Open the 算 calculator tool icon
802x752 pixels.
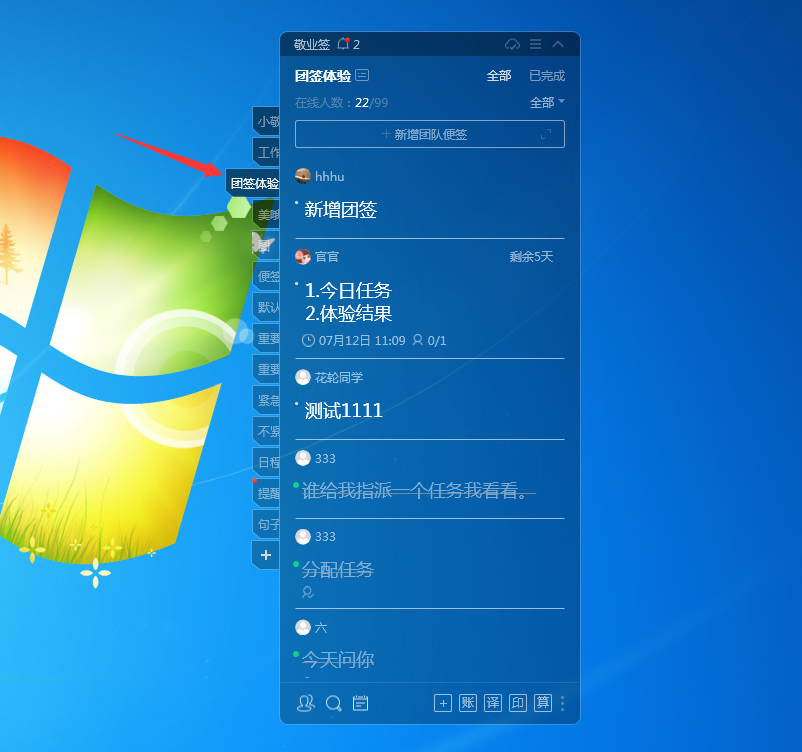pos(543,703)
